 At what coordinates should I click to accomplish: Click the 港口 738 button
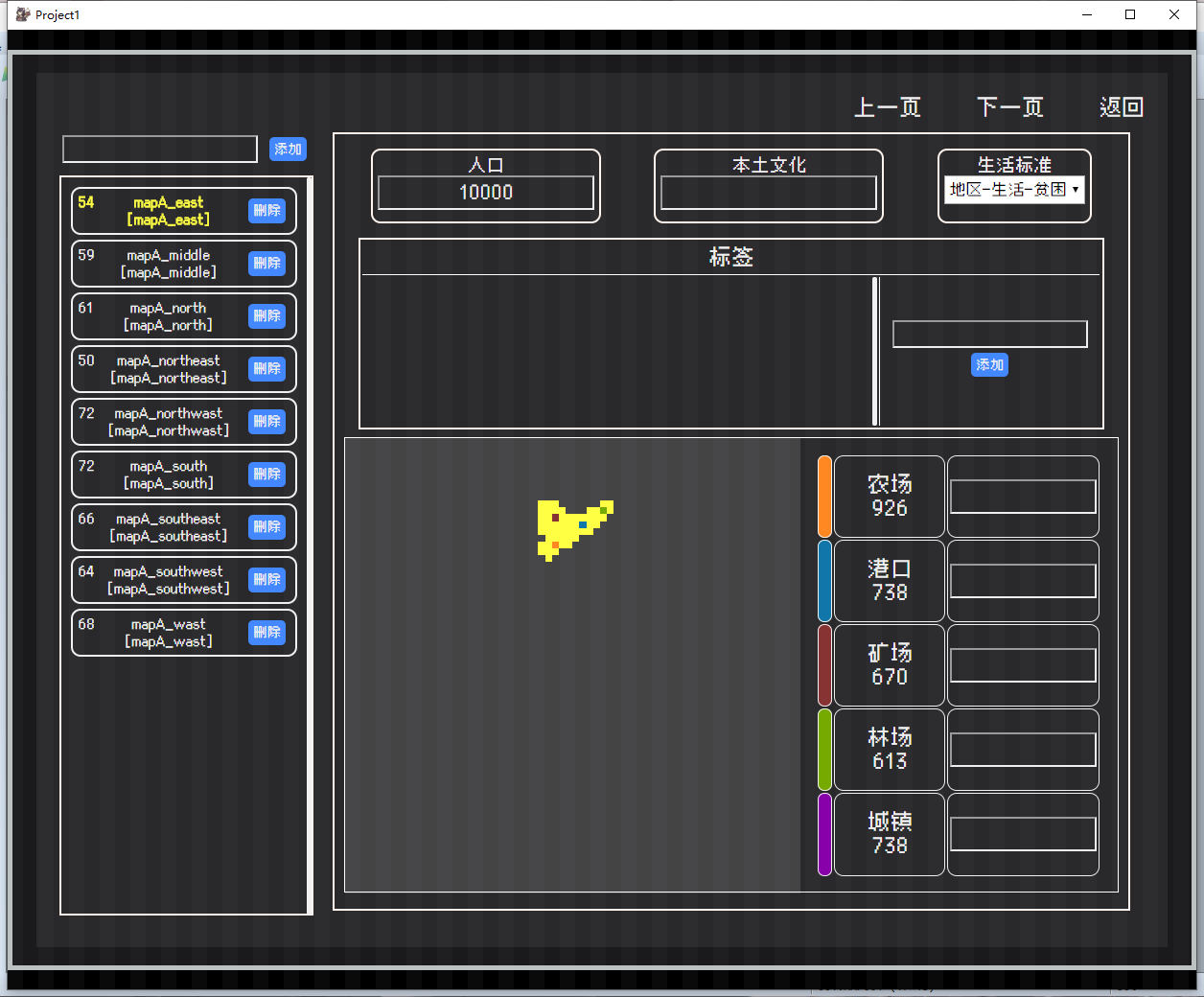[x=890, y=581]
